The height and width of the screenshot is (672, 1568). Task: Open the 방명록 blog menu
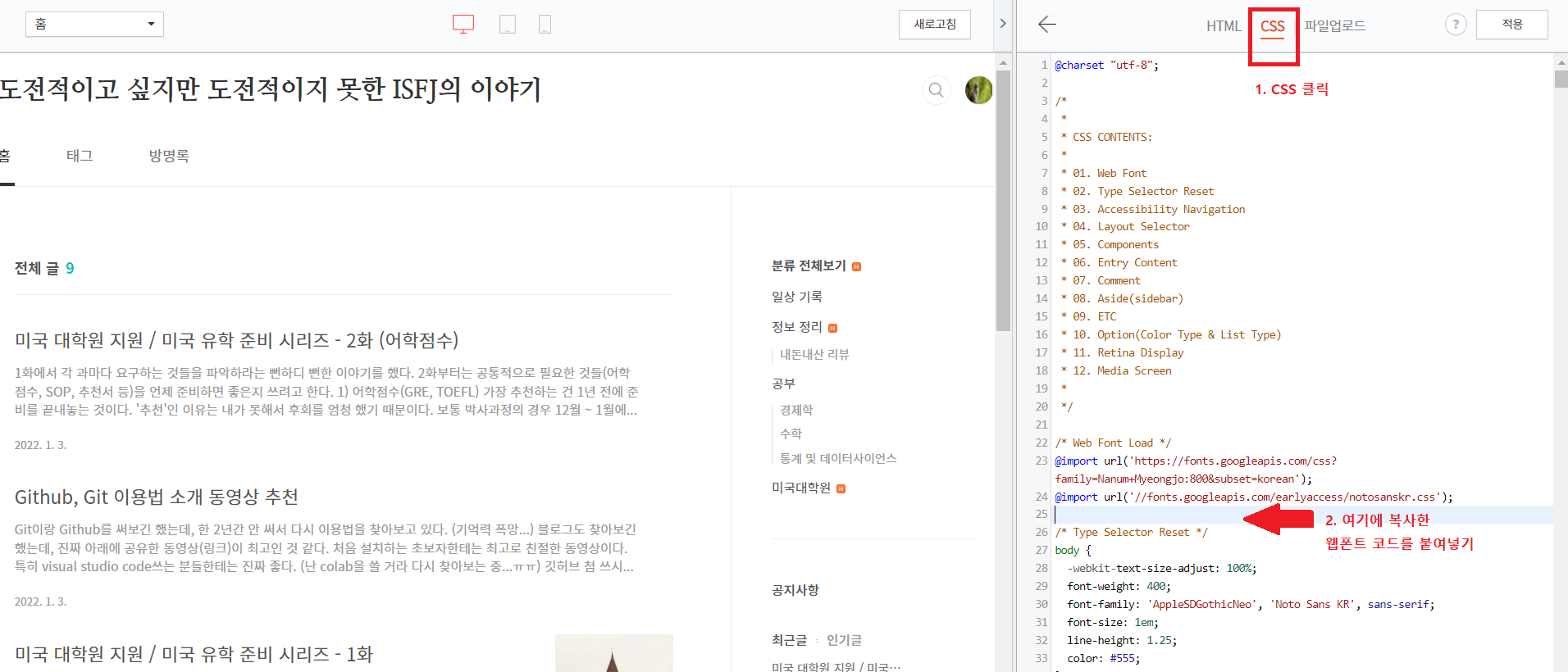tap(169, 156)
